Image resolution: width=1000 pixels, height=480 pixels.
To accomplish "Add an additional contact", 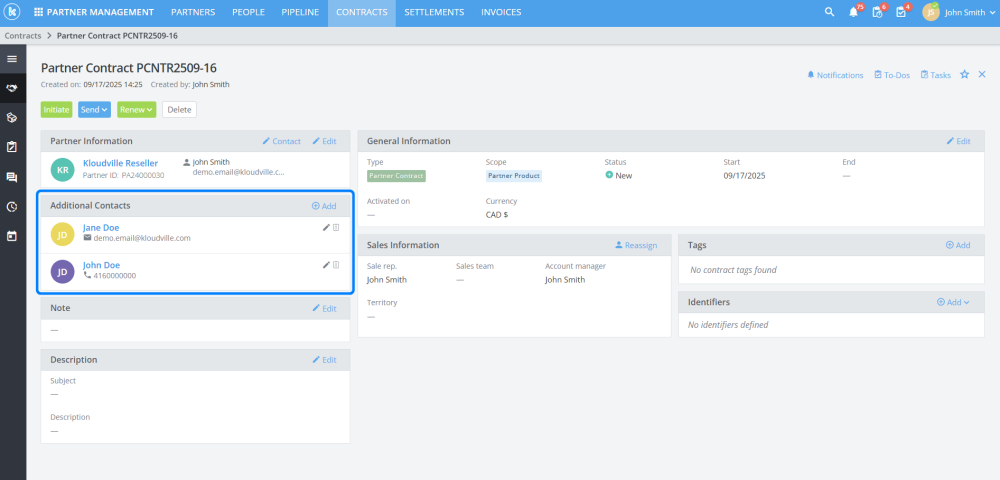I will tap(323, 206).
